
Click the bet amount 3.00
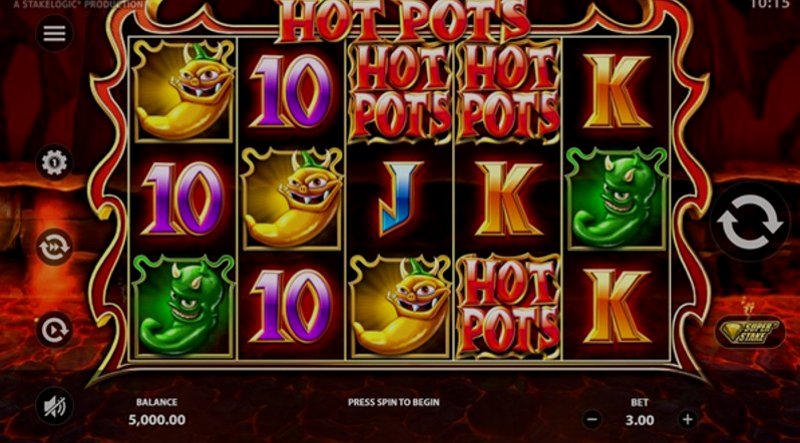tap(639, 420)
